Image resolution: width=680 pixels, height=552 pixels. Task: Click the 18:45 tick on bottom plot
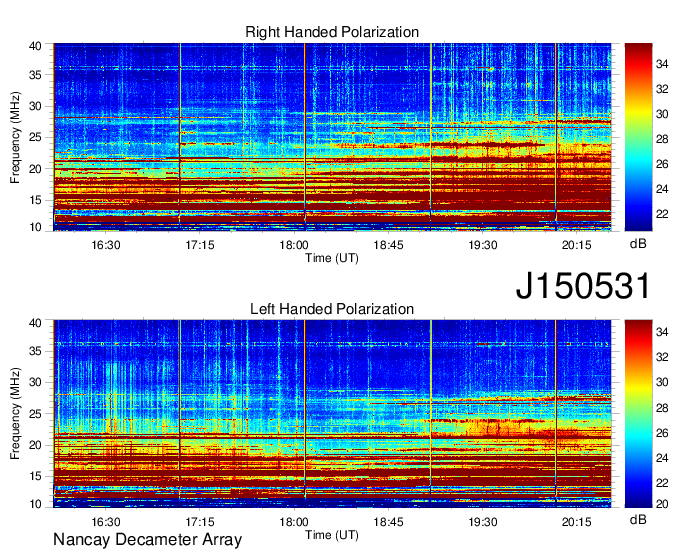click(x=388, y=522)
